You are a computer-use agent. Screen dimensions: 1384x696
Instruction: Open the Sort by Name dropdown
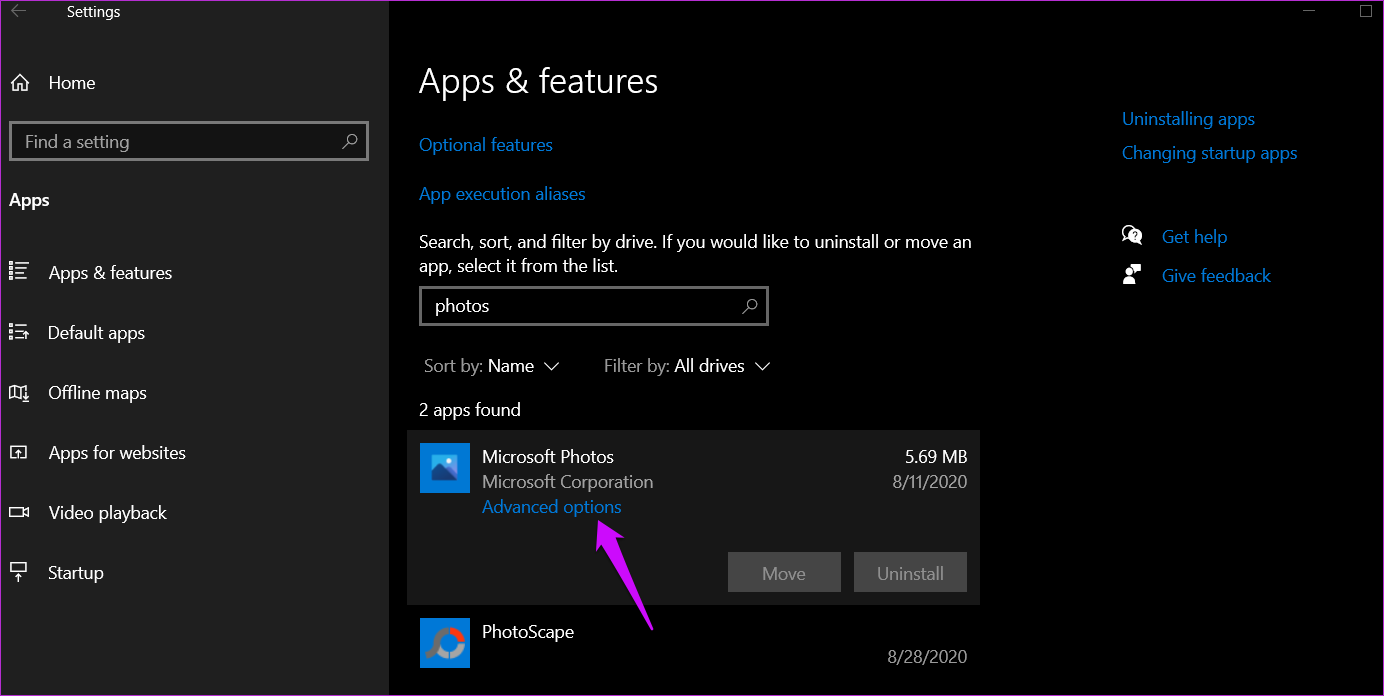click(491, 366)
